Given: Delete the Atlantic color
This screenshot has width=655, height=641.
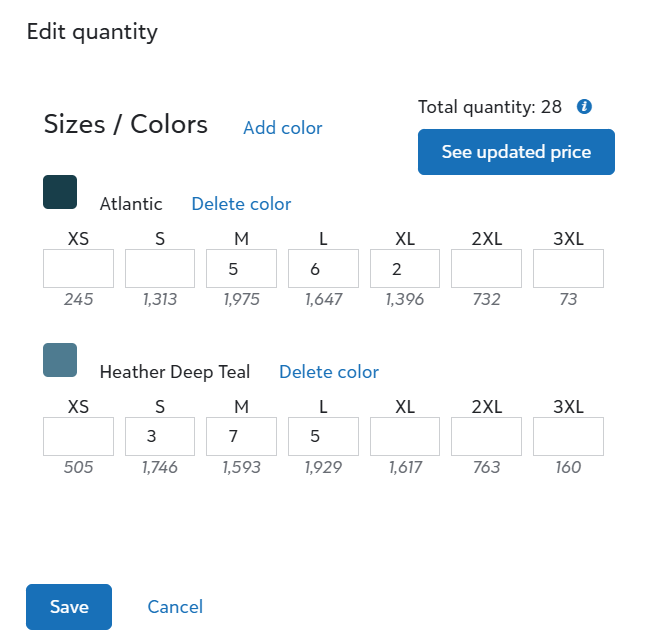Looking at the screenshot, I should tap(241, 204).
